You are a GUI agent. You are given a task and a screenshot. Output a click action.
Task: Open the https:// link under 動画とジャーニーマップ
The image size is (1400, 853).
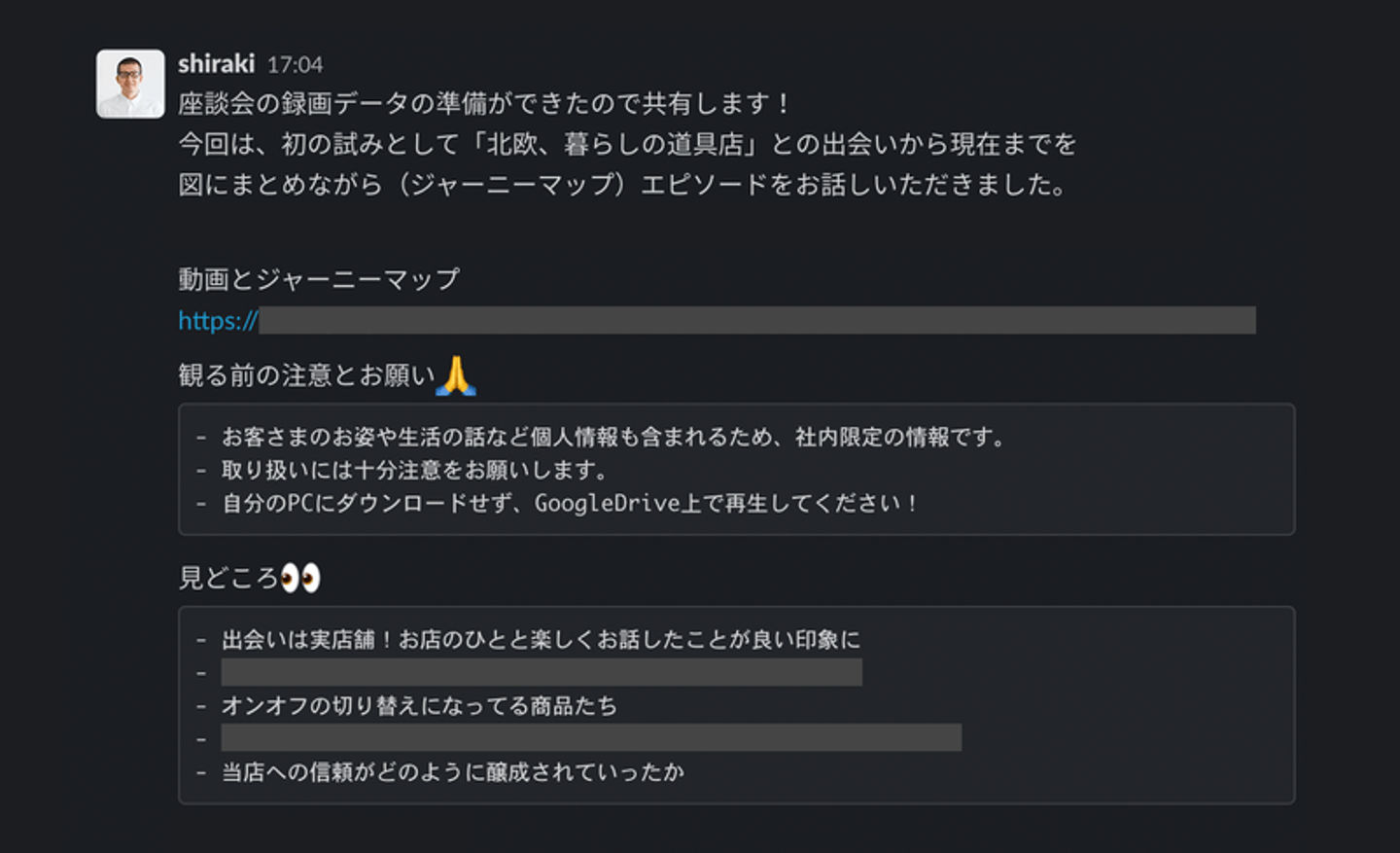click(218, 321)
